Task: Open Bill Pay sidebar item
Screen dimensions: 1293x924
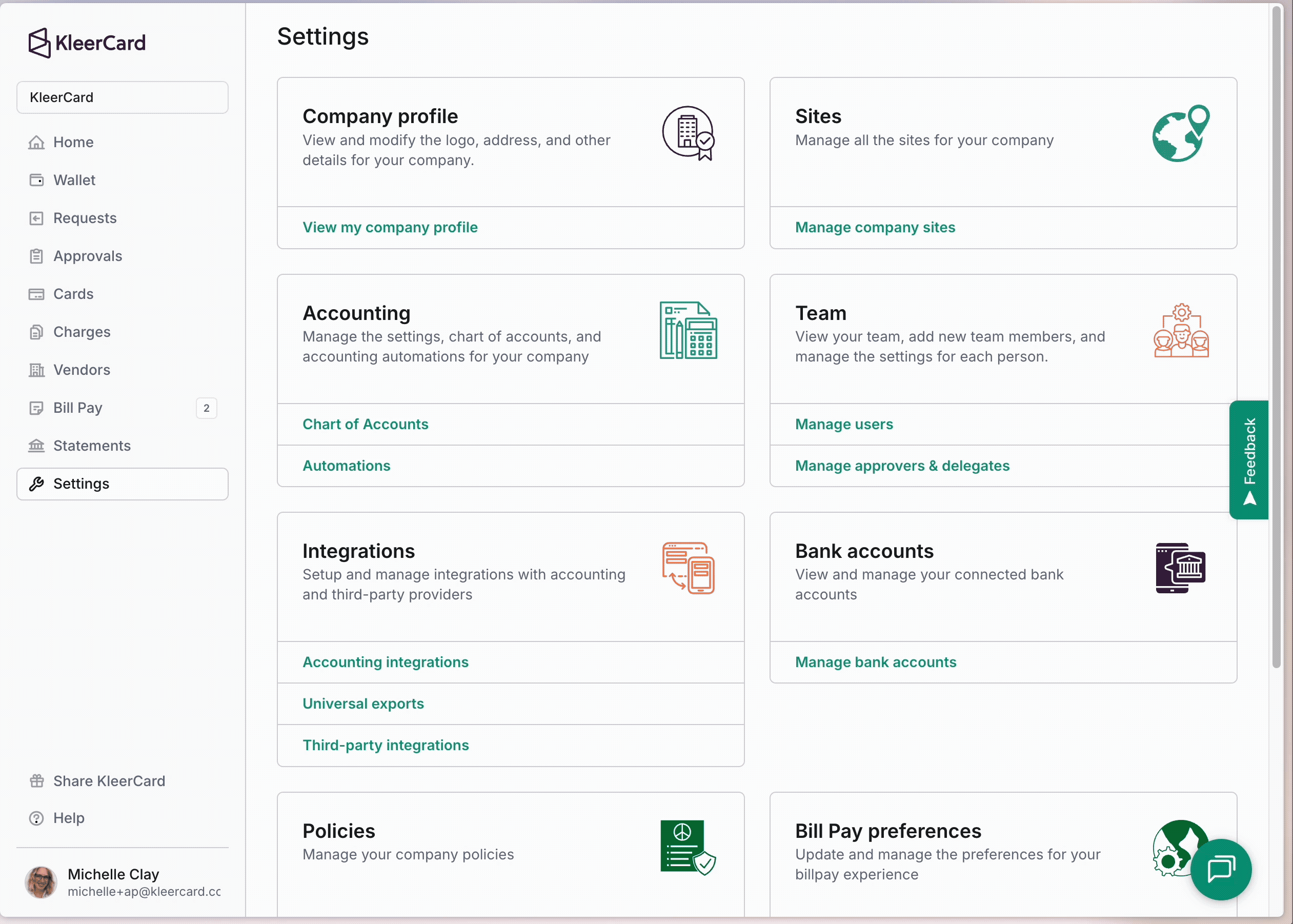Action: pos(77,408)
